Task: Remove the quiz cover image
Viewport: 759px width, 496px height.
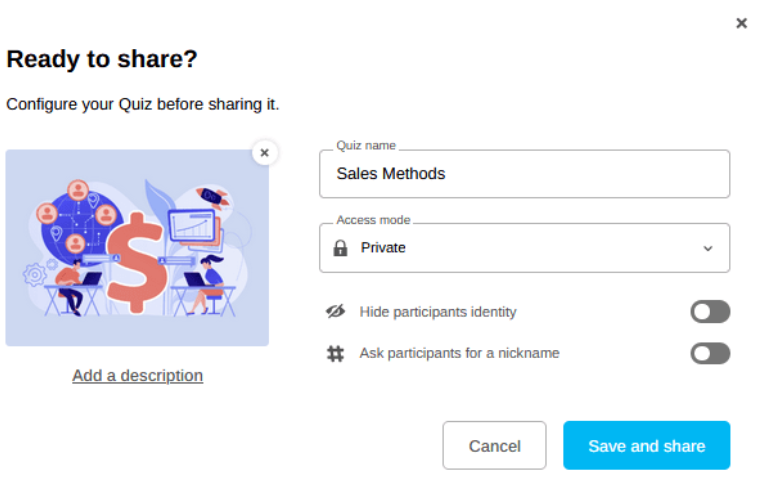Action: (264, 152)
